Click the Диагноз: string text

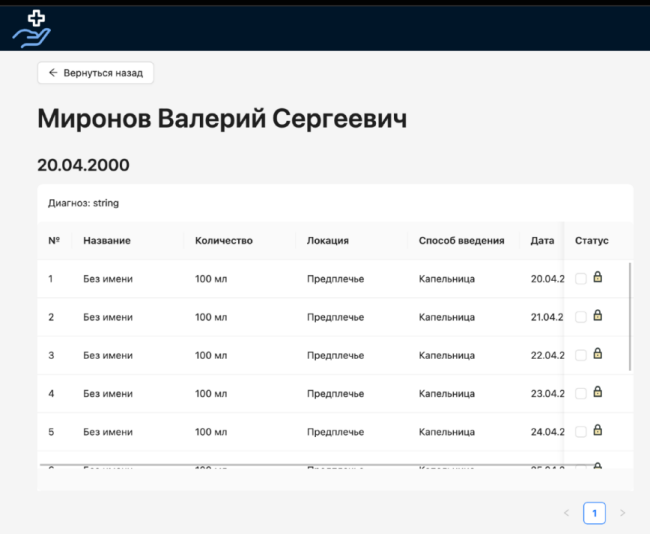click(83, 203)
